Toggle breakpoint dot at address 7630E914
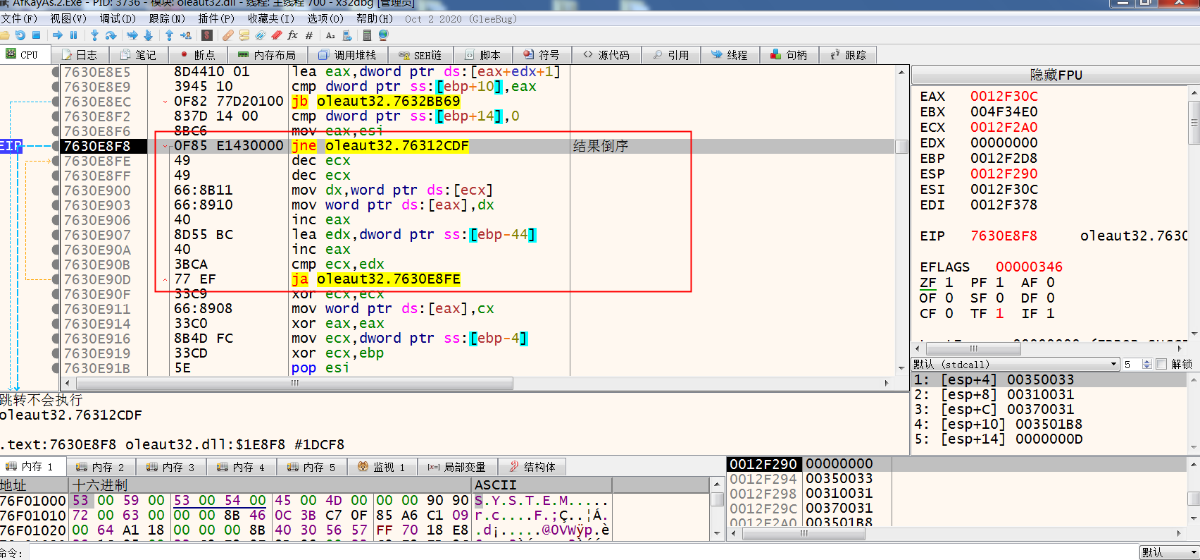Screen dimensions: 1200x560 pos(55,324)
